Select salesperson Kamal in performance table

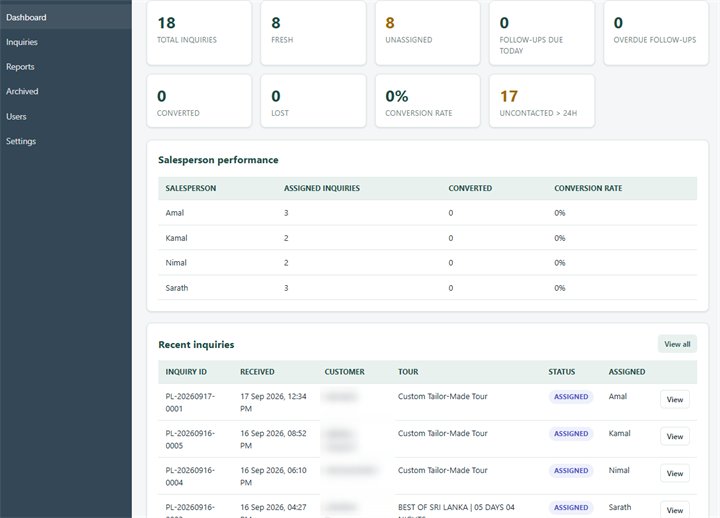(176, 238)
